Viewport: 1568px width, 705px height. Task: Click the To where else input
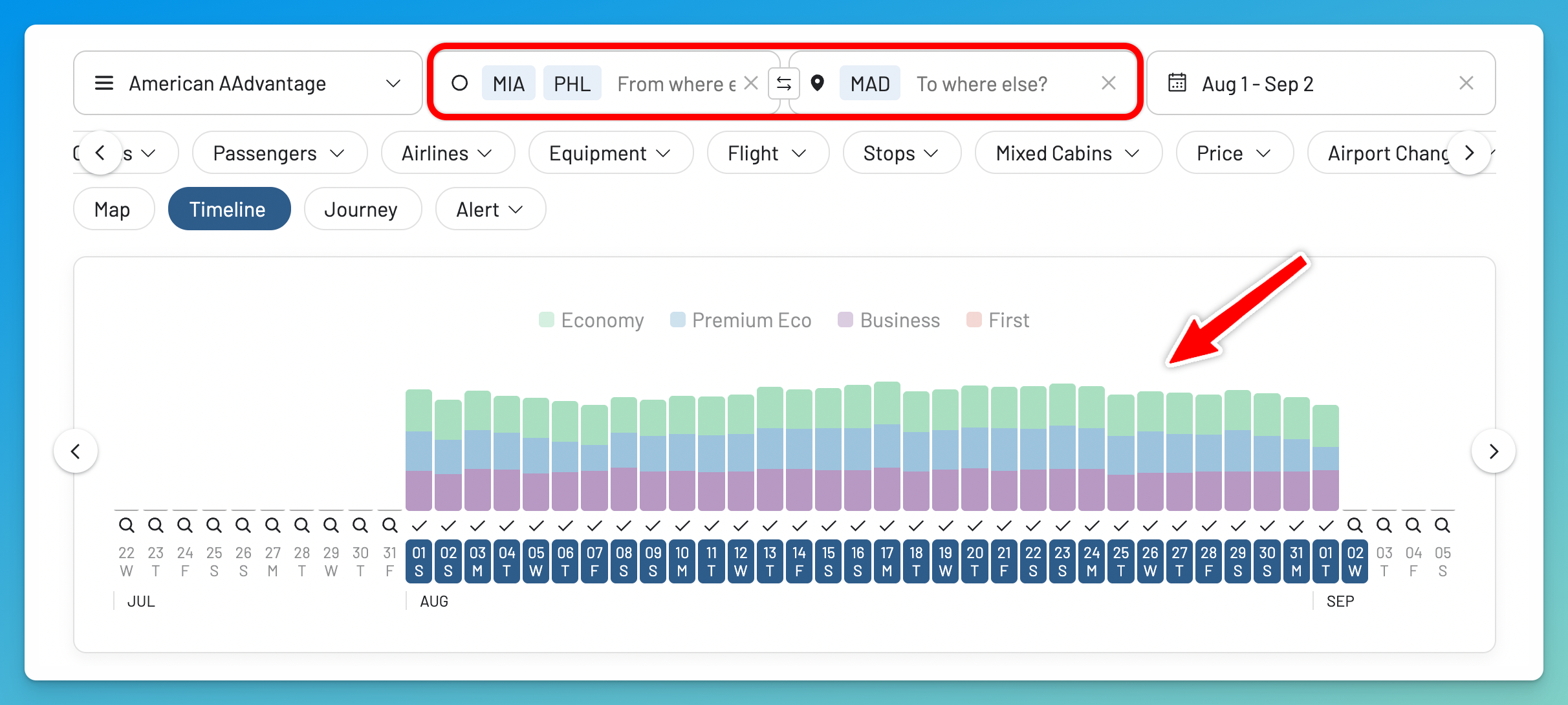point(982,83)
